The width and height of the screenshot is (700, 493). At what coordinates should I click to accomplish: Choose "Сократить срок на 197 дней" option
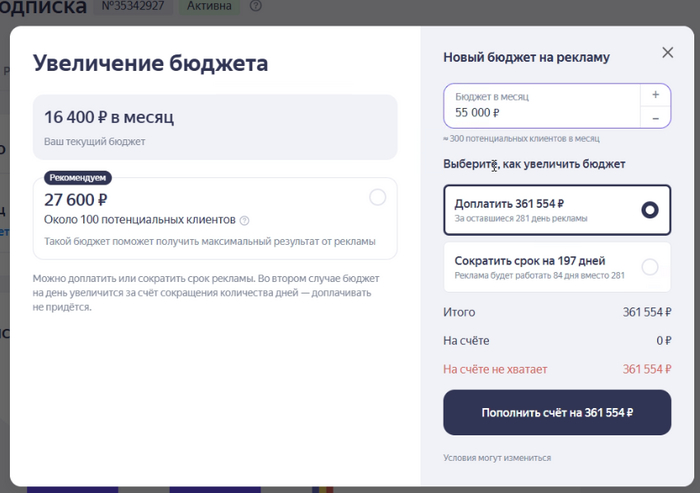(x=650, y=266)
